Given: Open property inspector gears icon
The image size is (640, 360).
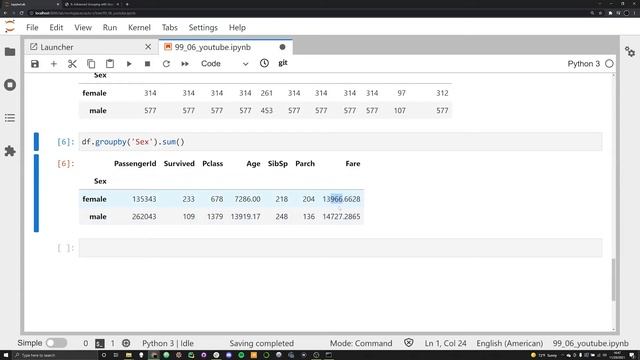Looking at the screenshot, I should [x=630, y=52].
